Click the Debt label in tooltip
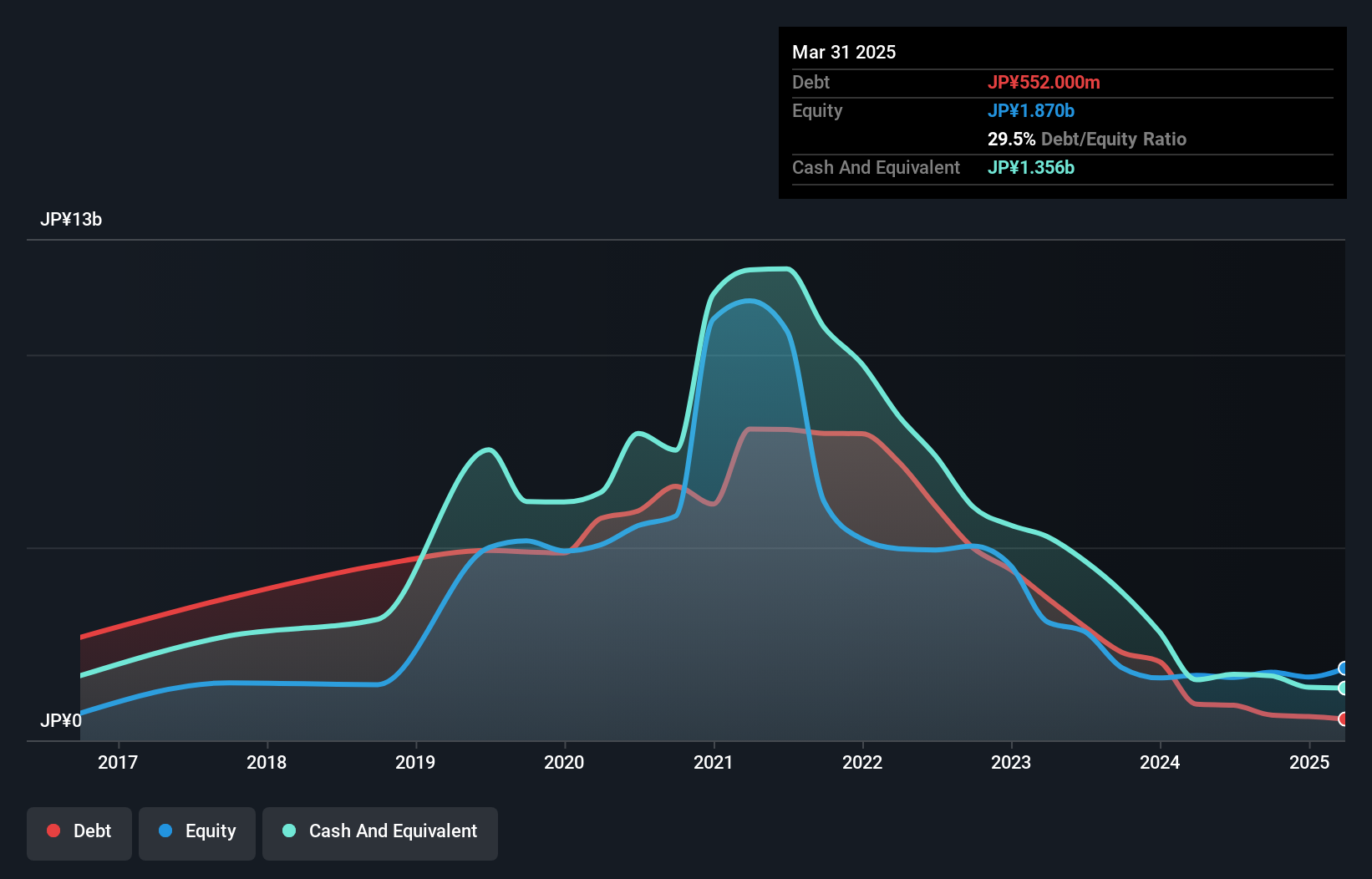The width and height of the screenshot is (1372, 879). (810, 82)
